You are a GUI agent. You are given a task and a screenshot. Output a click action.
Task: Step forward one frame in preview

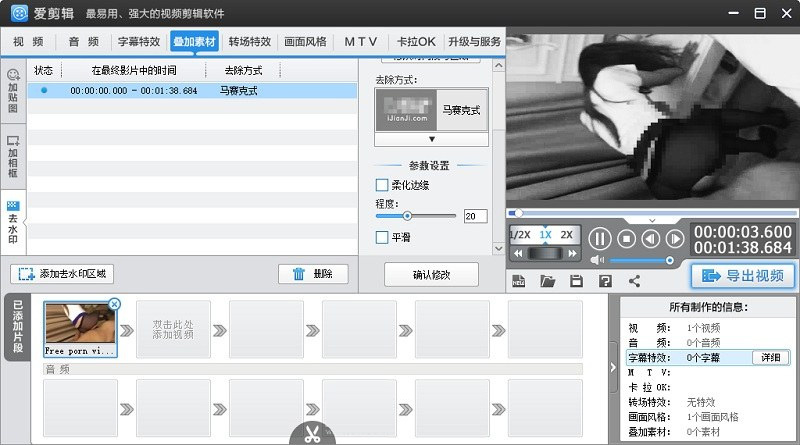click(x=675, y=239)
